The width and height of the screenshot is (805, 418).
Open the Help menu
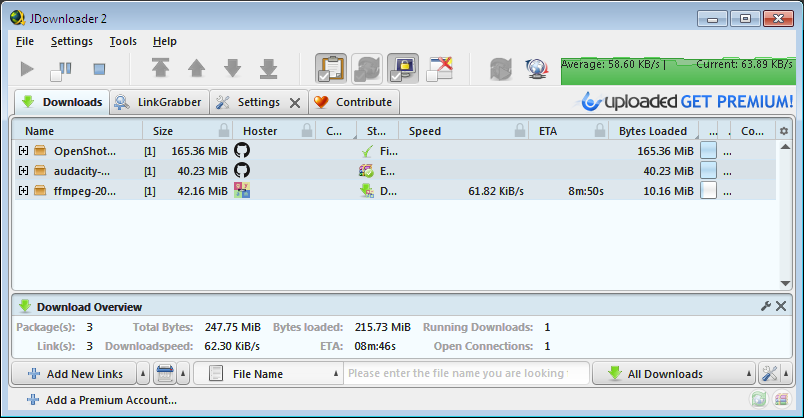tap(164, 41)
